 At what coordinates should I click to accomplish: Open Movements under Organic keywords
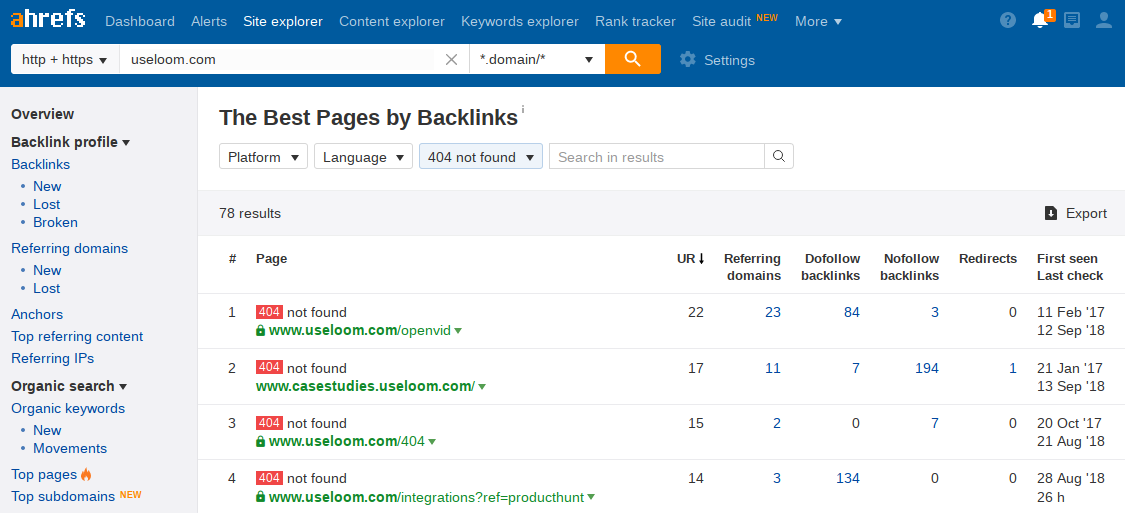pyautogui.click(x=70, y=448)
